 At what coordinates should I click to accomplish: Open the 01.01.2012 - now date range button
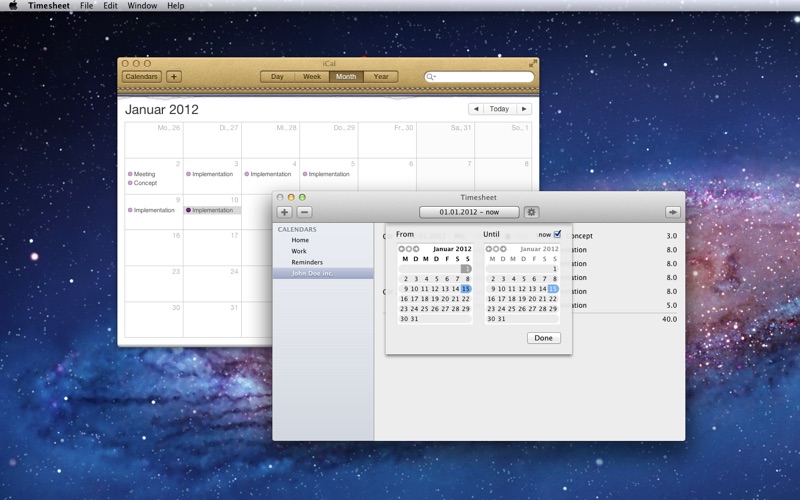tap(469, 212)
